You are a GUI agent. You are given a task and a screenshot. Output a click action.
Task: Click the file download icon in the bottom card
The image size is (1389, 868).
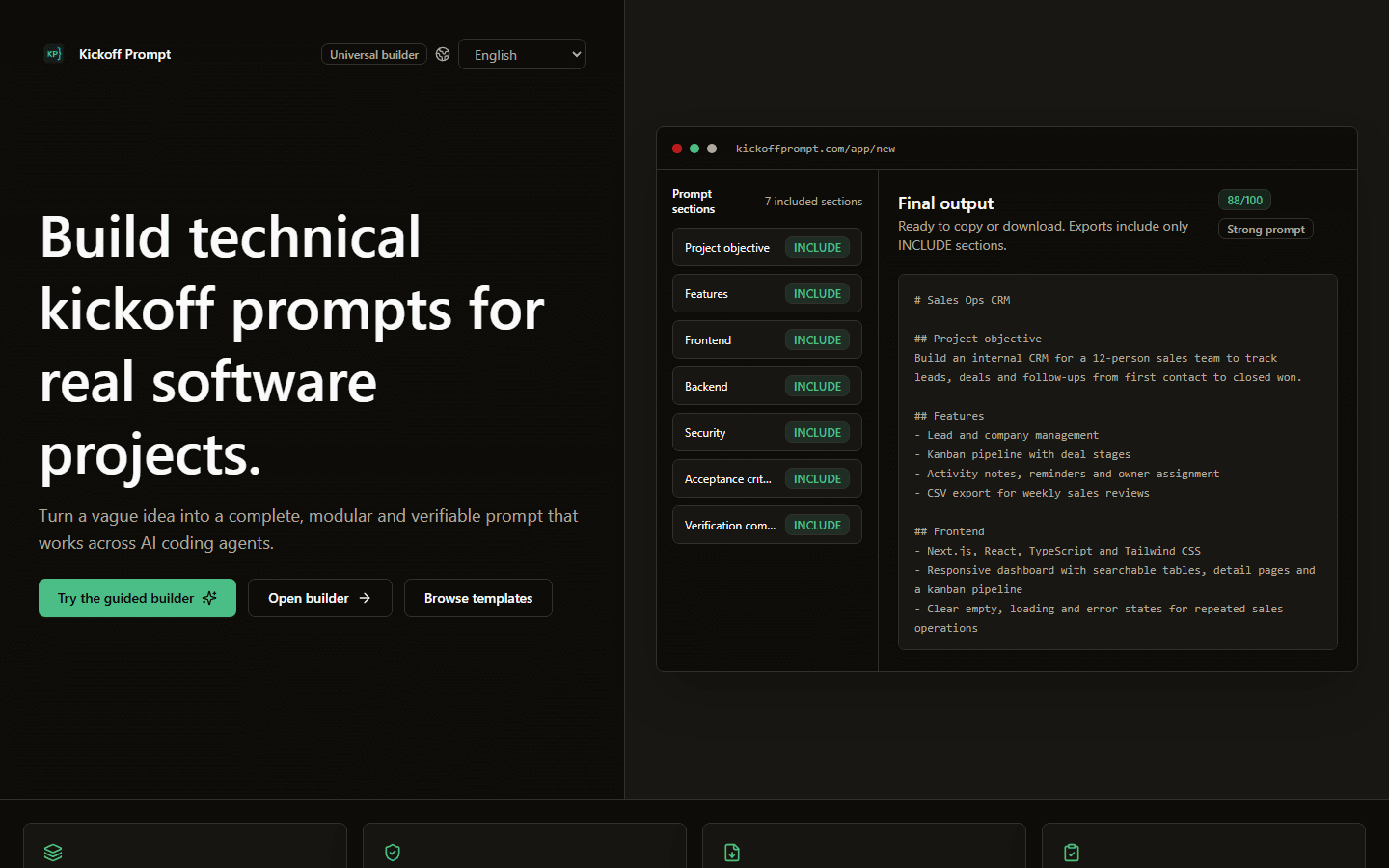(x=732, y=853)
